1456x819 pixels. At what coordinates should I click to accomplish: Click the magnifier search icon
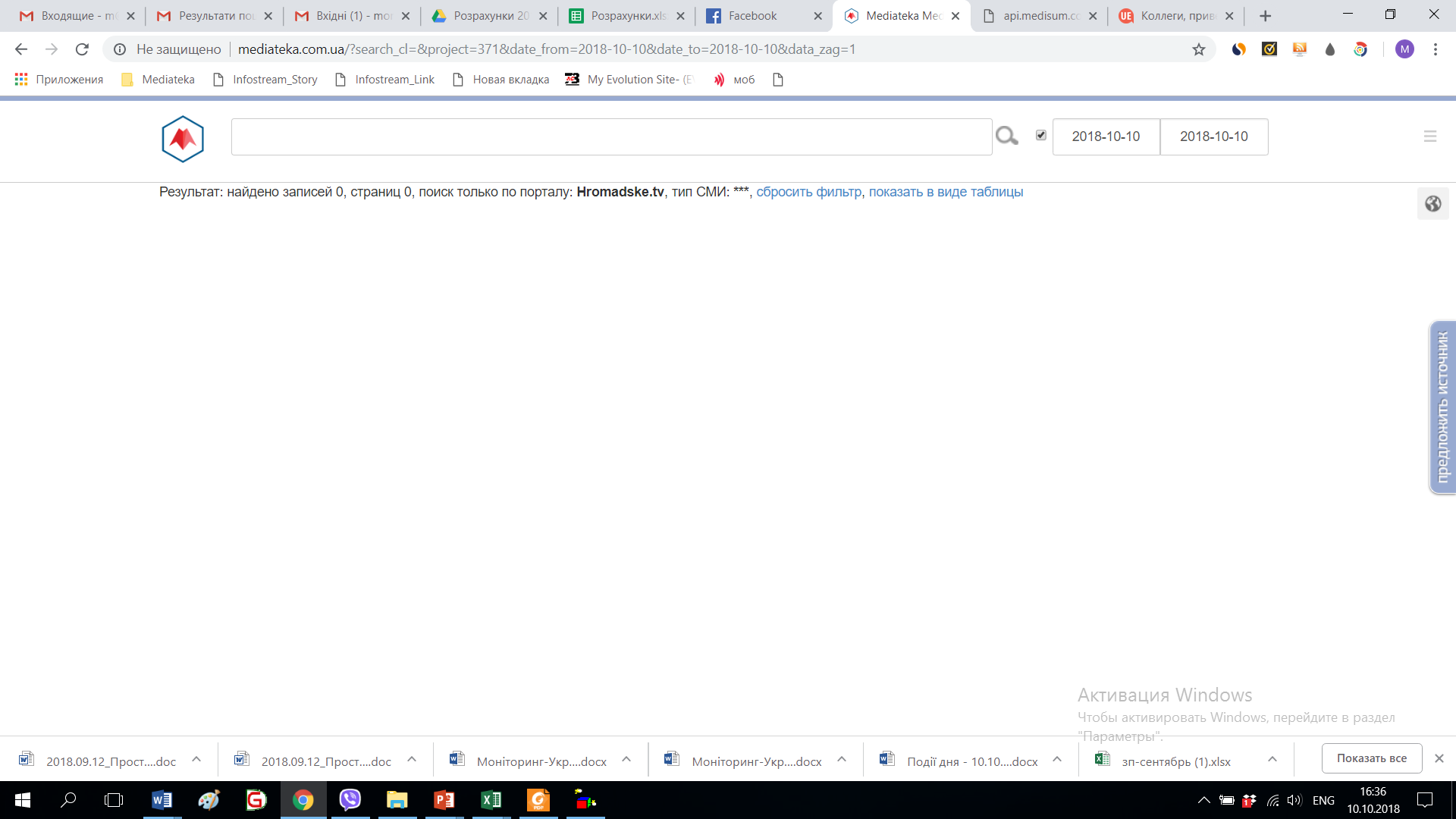click(x=1006, y=136)
